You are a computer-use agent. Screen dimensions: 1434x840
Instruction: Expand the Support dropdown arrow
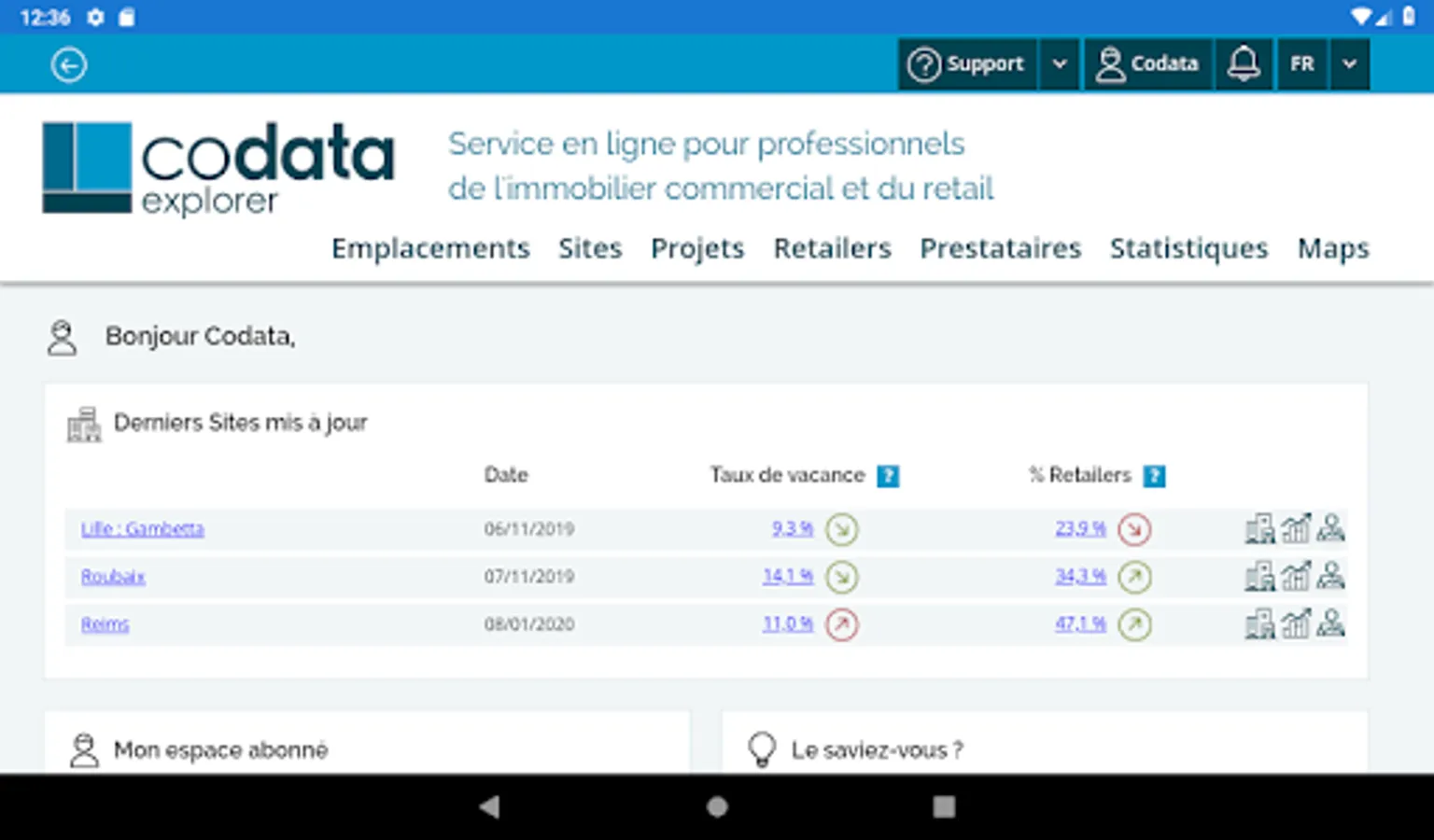(x=1060, y=63)
